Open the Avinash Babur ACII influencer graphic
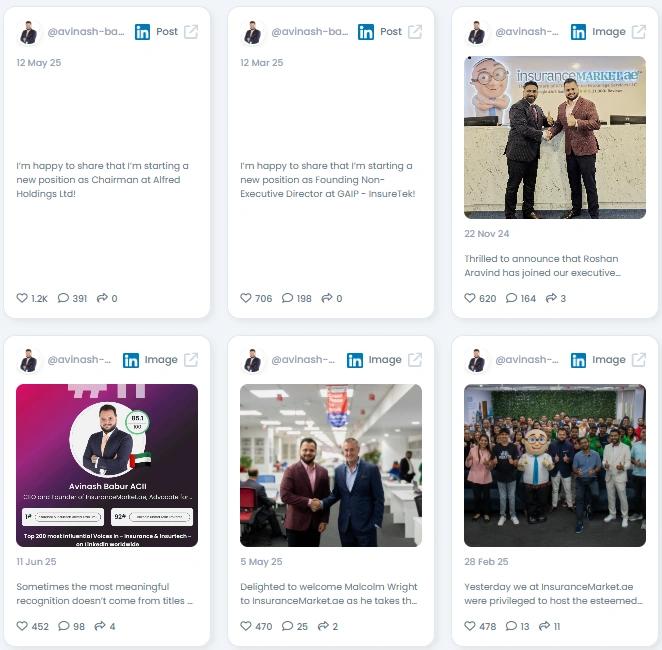The height and width of the screenshot is (650, 662). 107,466
